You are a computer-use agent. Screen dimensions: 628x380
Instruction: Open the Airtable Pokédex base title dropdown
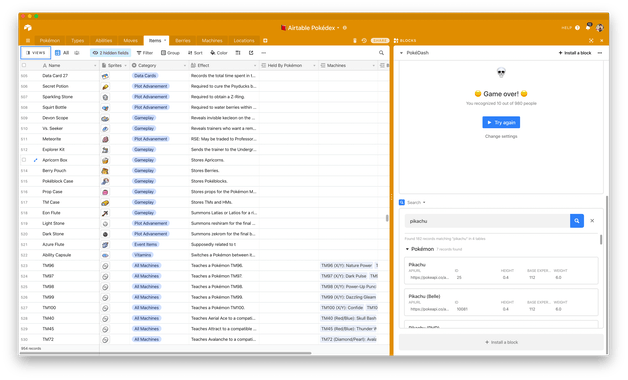(338, 28)
